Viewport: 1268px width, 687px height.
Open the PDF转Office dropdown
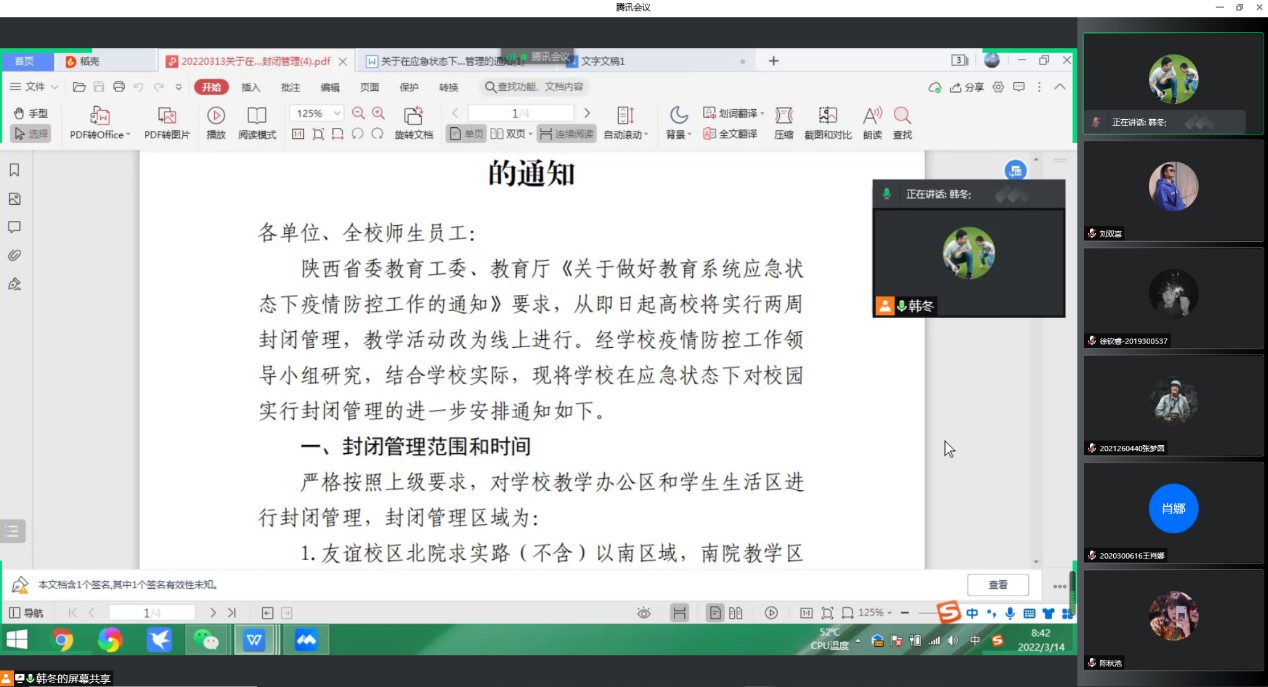pos(100,135)
